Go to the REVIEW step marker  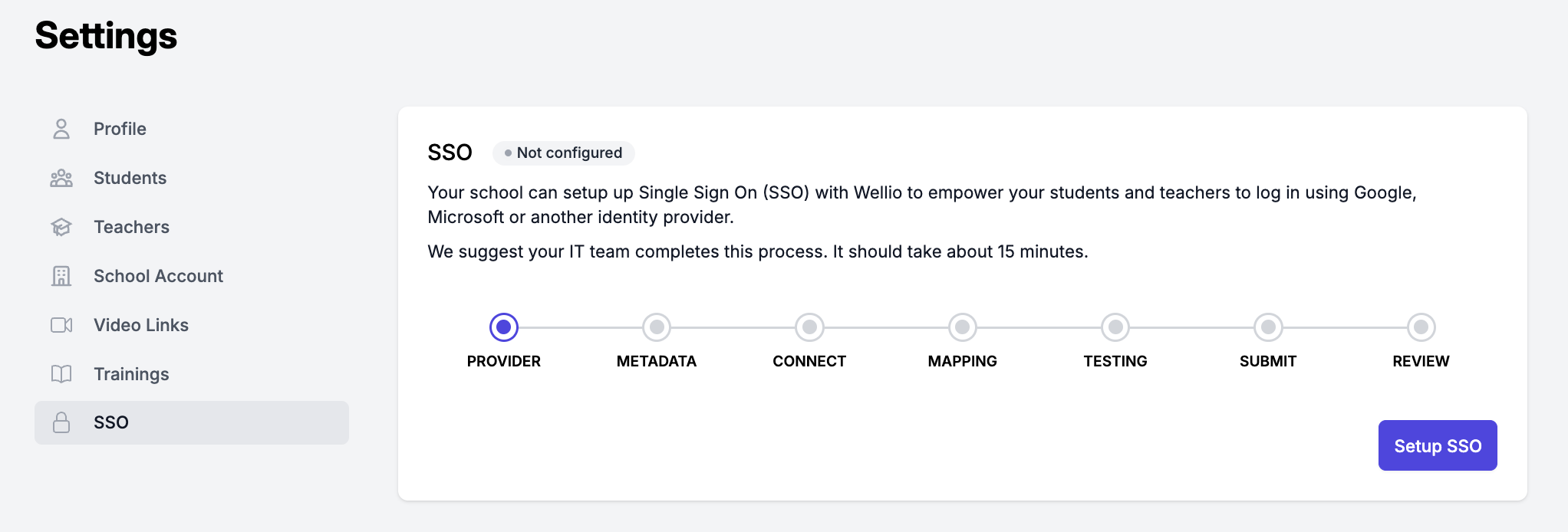click(1421, 327)
